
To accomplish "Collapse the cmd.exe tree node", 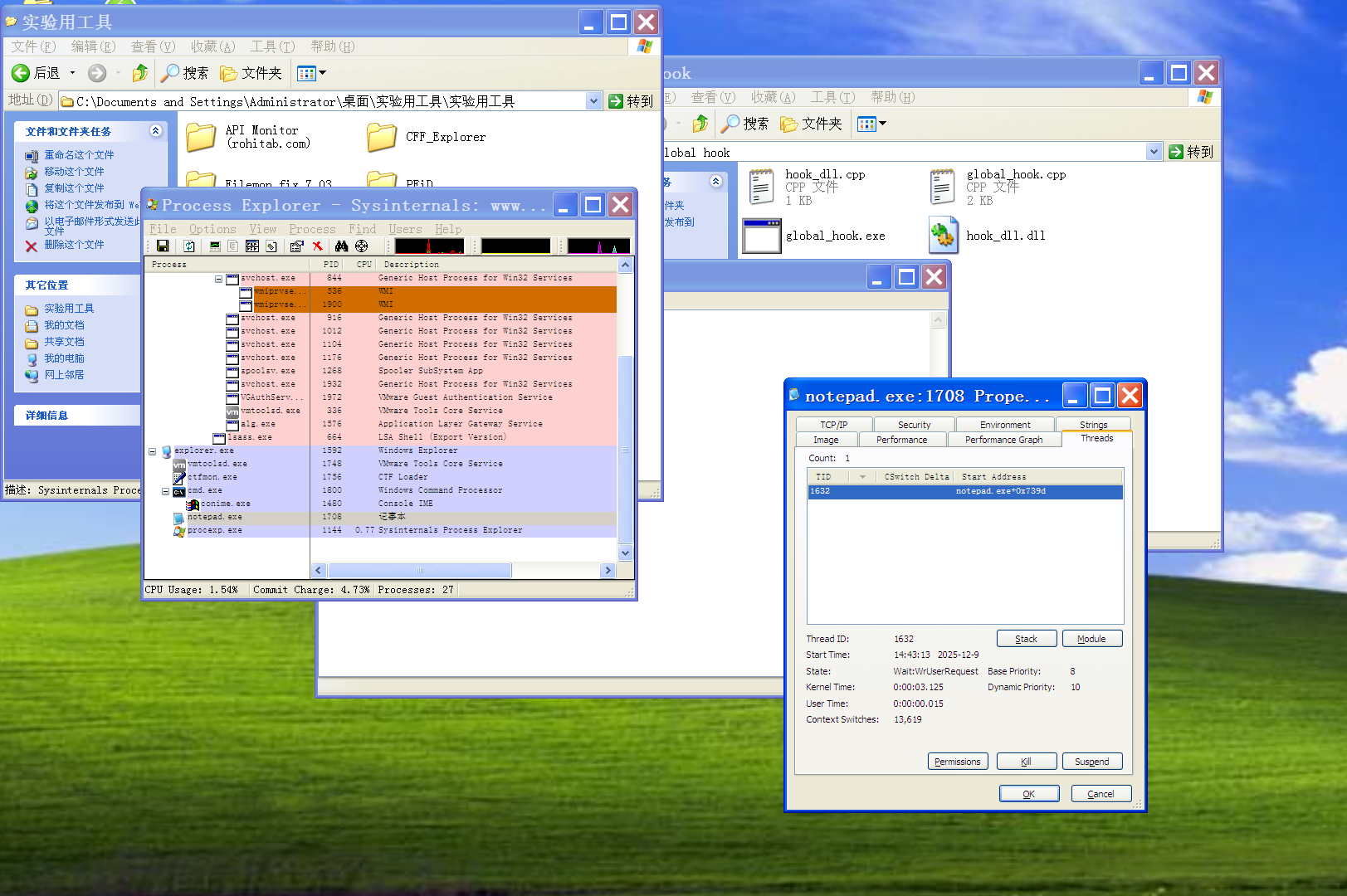I will click(x=166, y=491).
